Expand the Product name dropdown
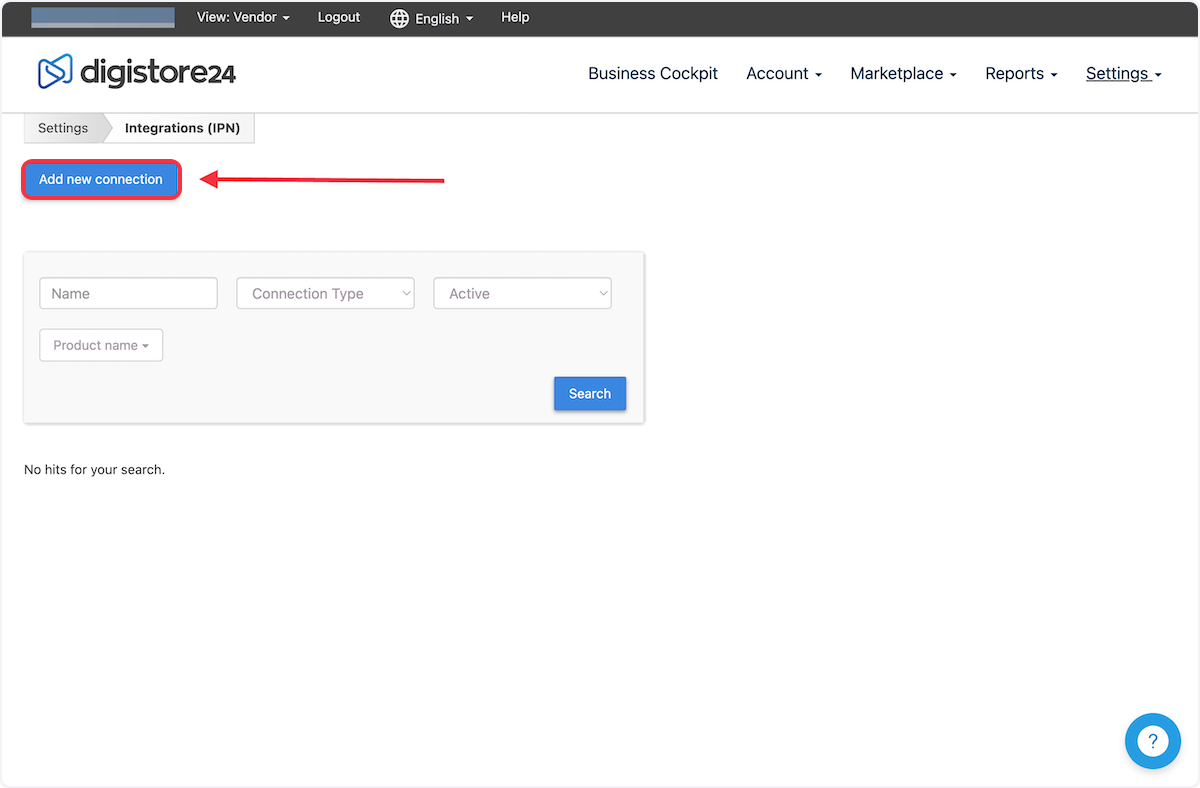 click(x=101, y=345)
